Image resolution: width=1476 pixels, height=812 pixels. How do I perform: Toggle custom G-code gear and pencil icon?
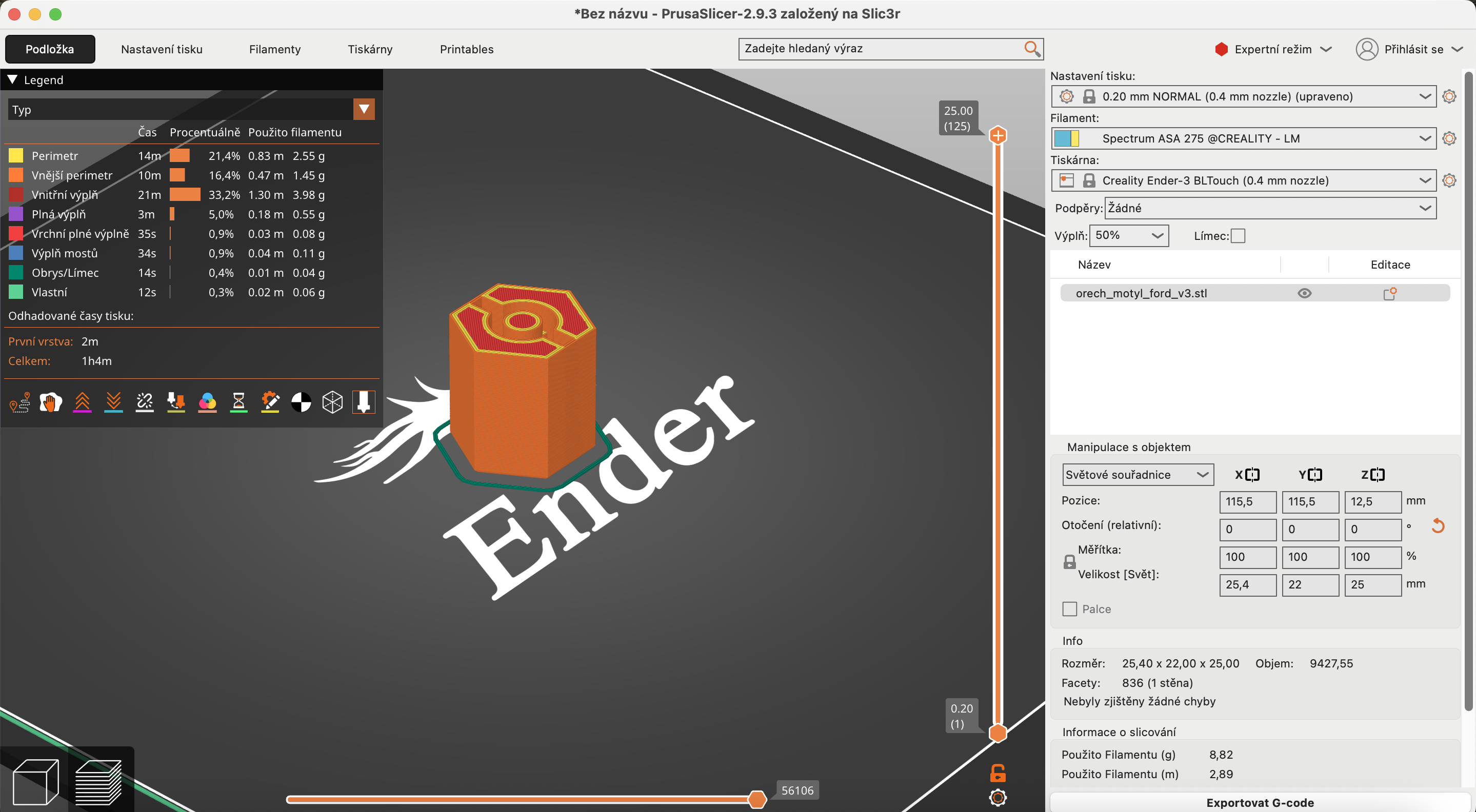point(270,402)
